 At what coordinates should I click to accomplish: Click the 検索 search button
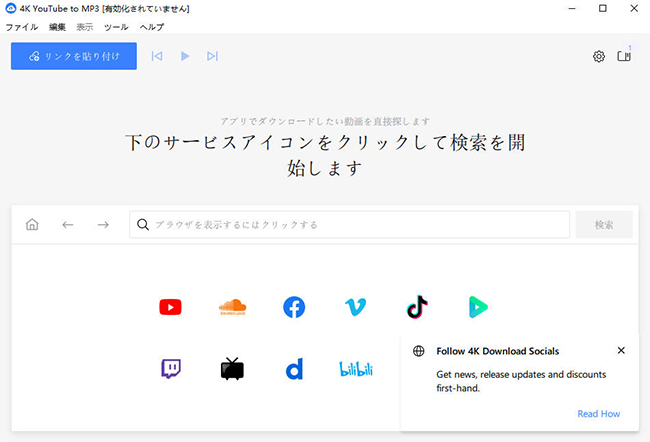[604, 224]
